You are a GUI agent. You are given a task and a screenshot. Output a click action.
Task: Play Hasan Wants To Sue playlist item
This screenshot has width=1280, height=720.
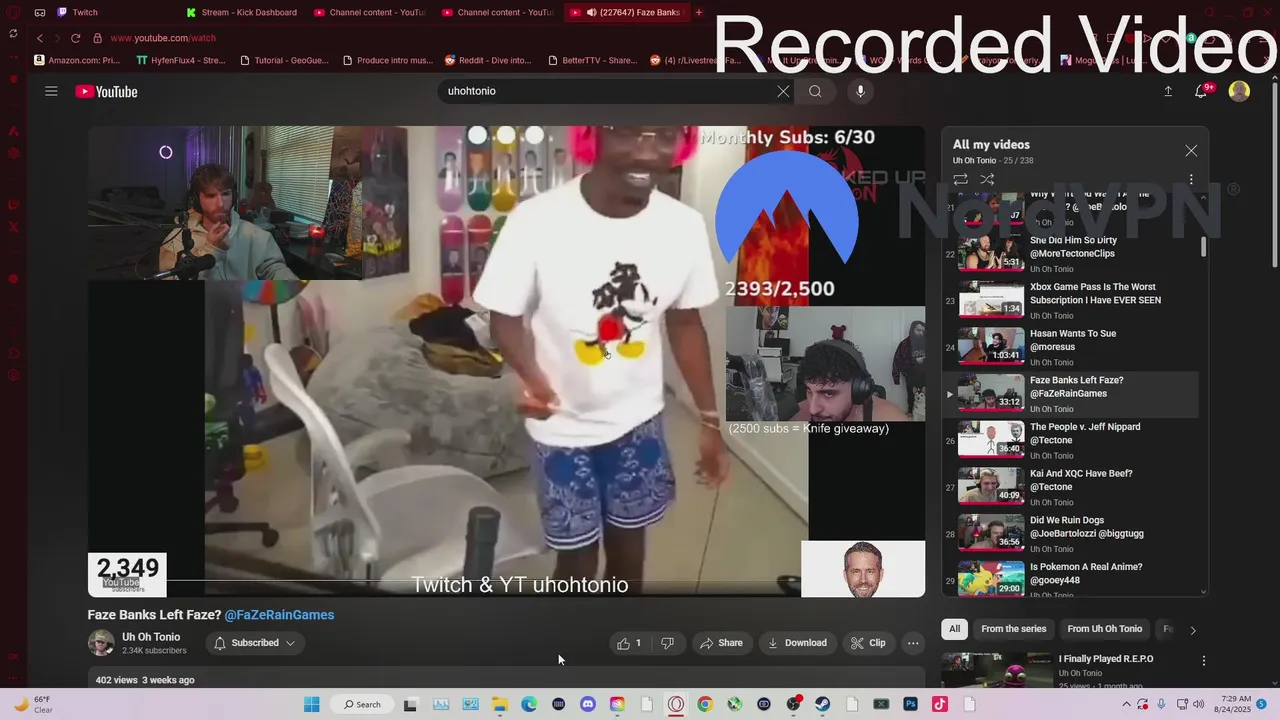[x=1070, y=347]
